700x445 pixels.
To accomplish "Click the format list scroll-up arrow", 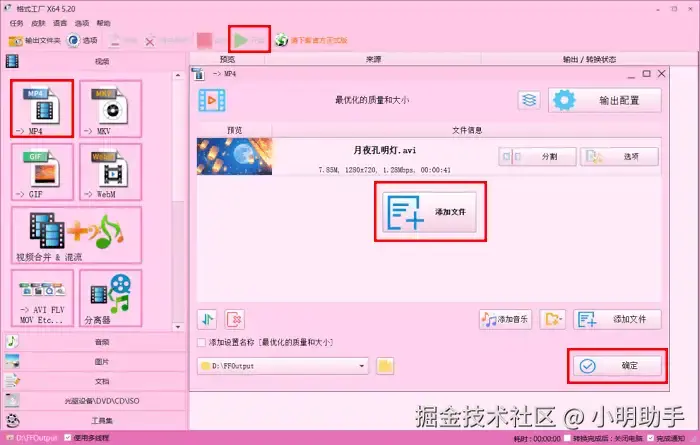I will [178, 75].
